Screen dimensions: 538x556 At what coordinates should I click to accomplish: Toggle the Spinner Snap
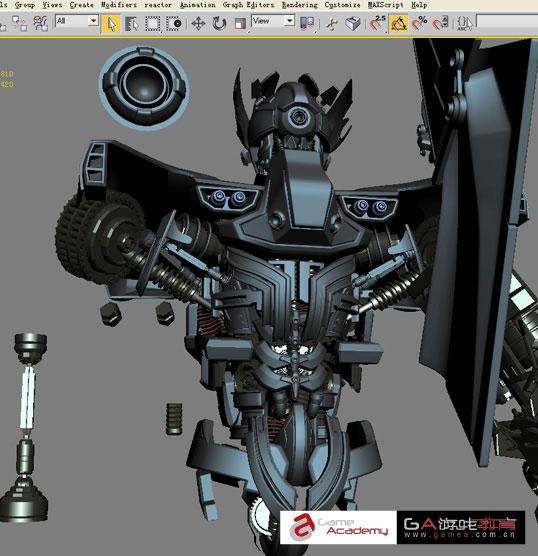440,23
